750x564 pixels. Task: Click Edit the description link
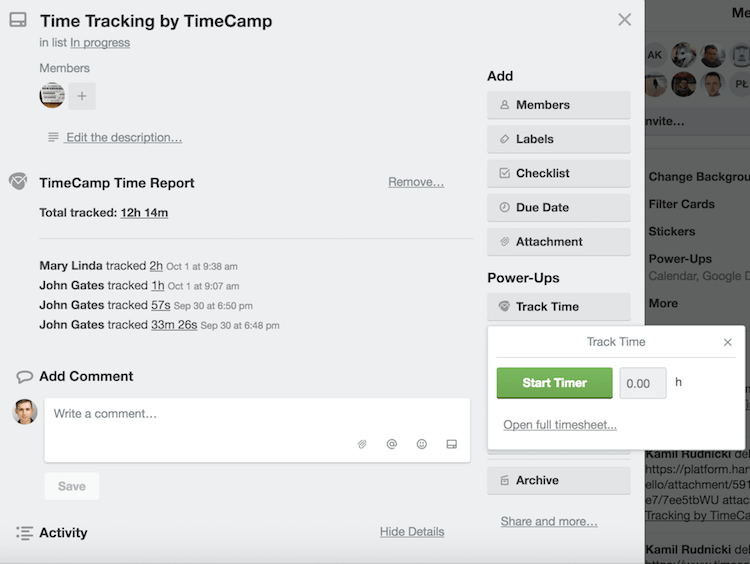[124, 137]
